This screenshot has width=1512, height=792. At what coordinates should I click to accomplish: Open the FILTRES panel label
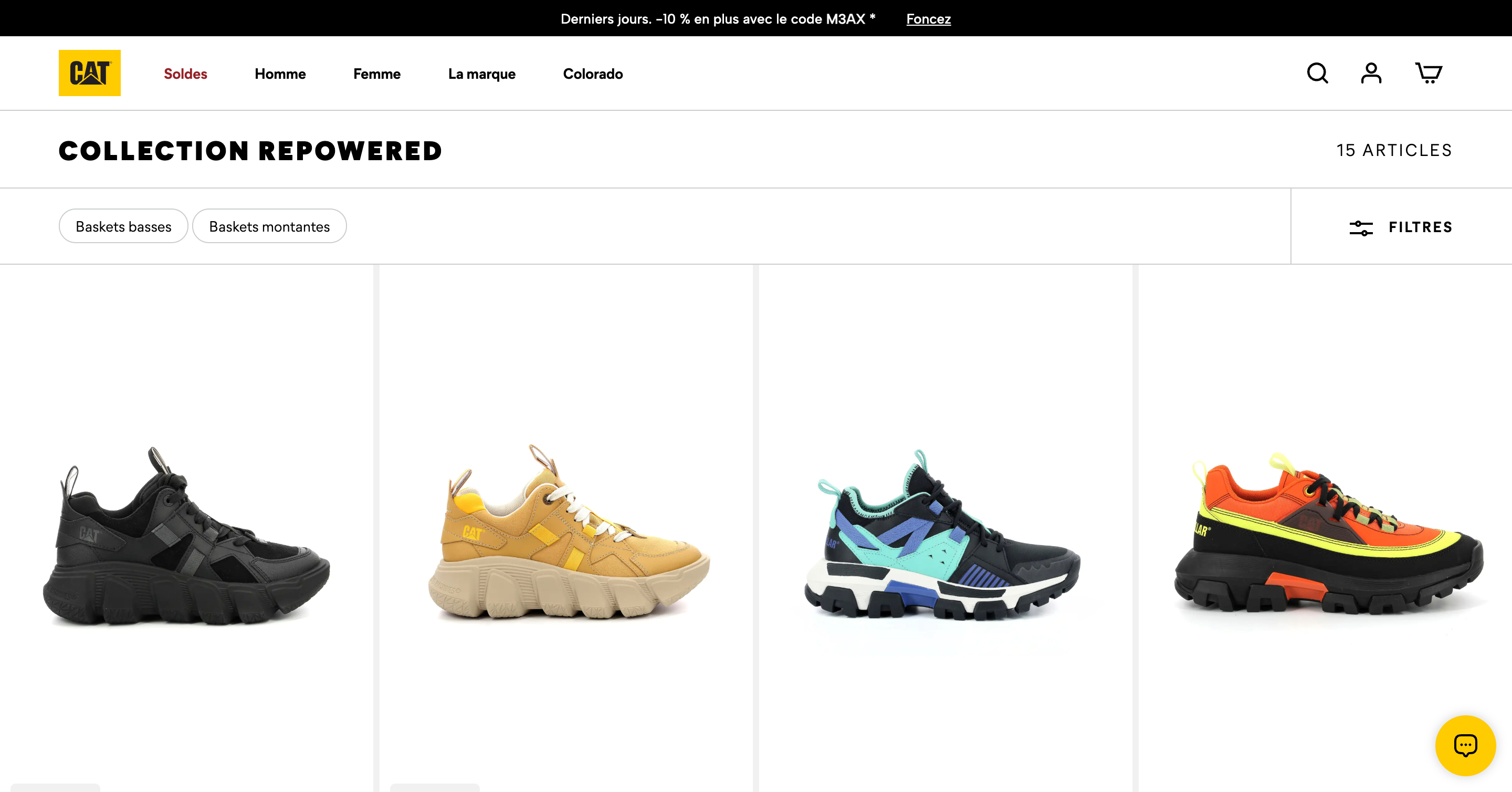[x=1421, y=227]
